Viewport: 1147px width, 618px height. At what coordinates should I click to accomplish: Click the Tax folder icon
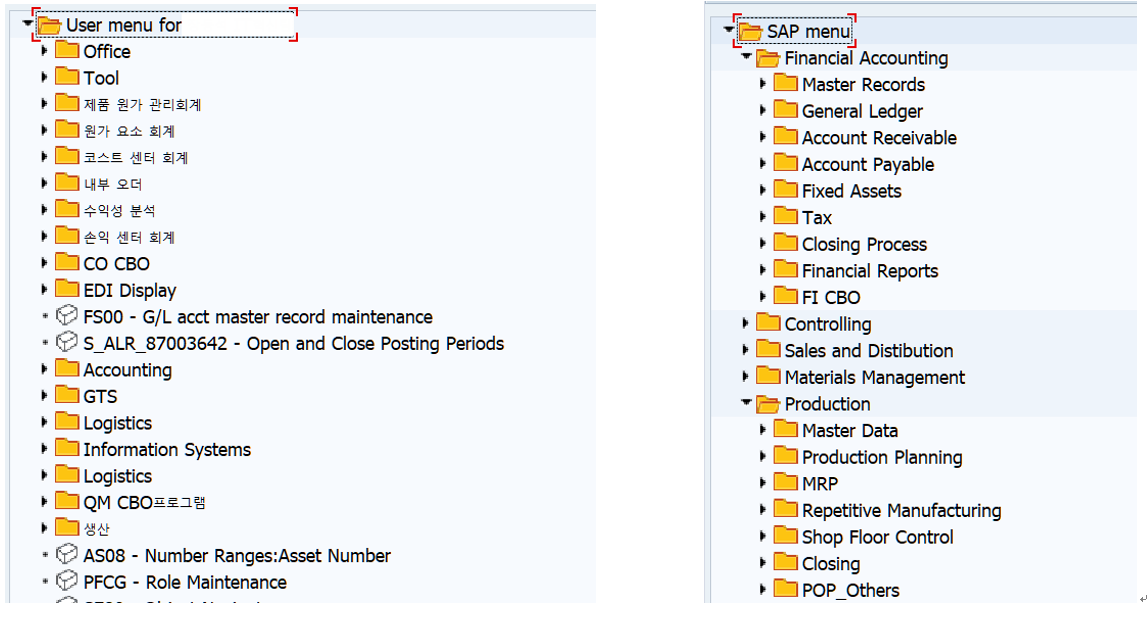tap(786, 216)
